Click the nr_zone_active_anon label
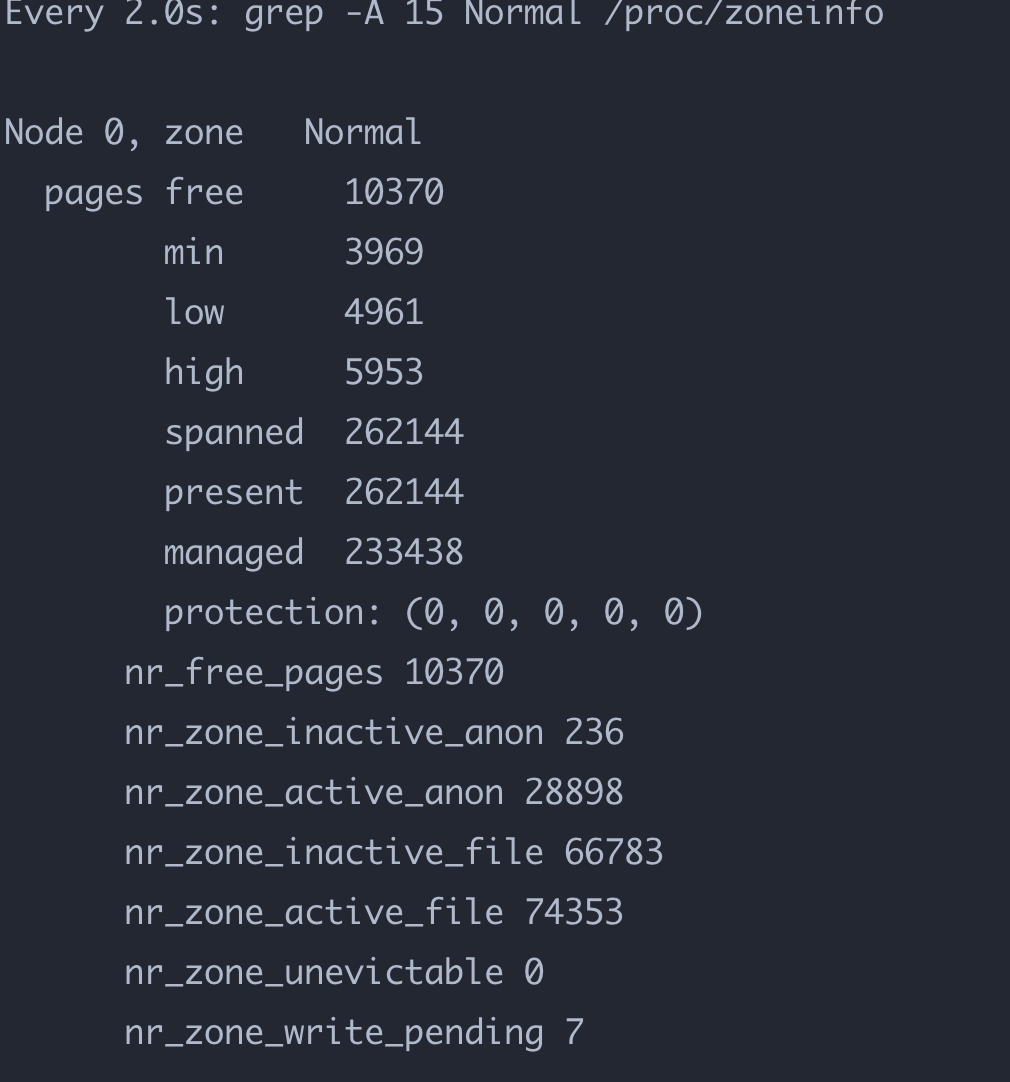 pos(314,792)
